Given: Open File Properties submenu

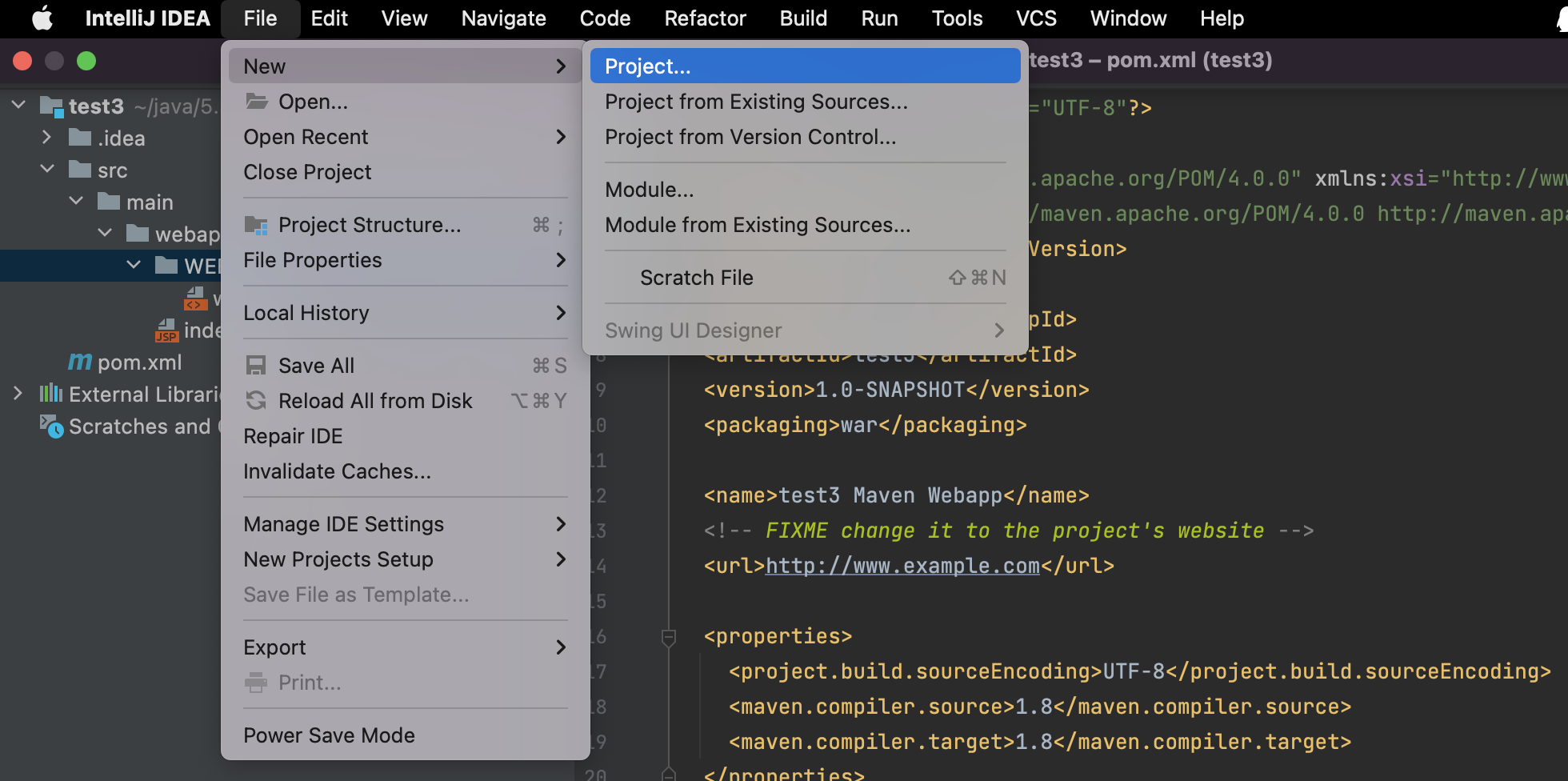Looking at the screenshot, I should pyautogui.click(x=405, y=260).
